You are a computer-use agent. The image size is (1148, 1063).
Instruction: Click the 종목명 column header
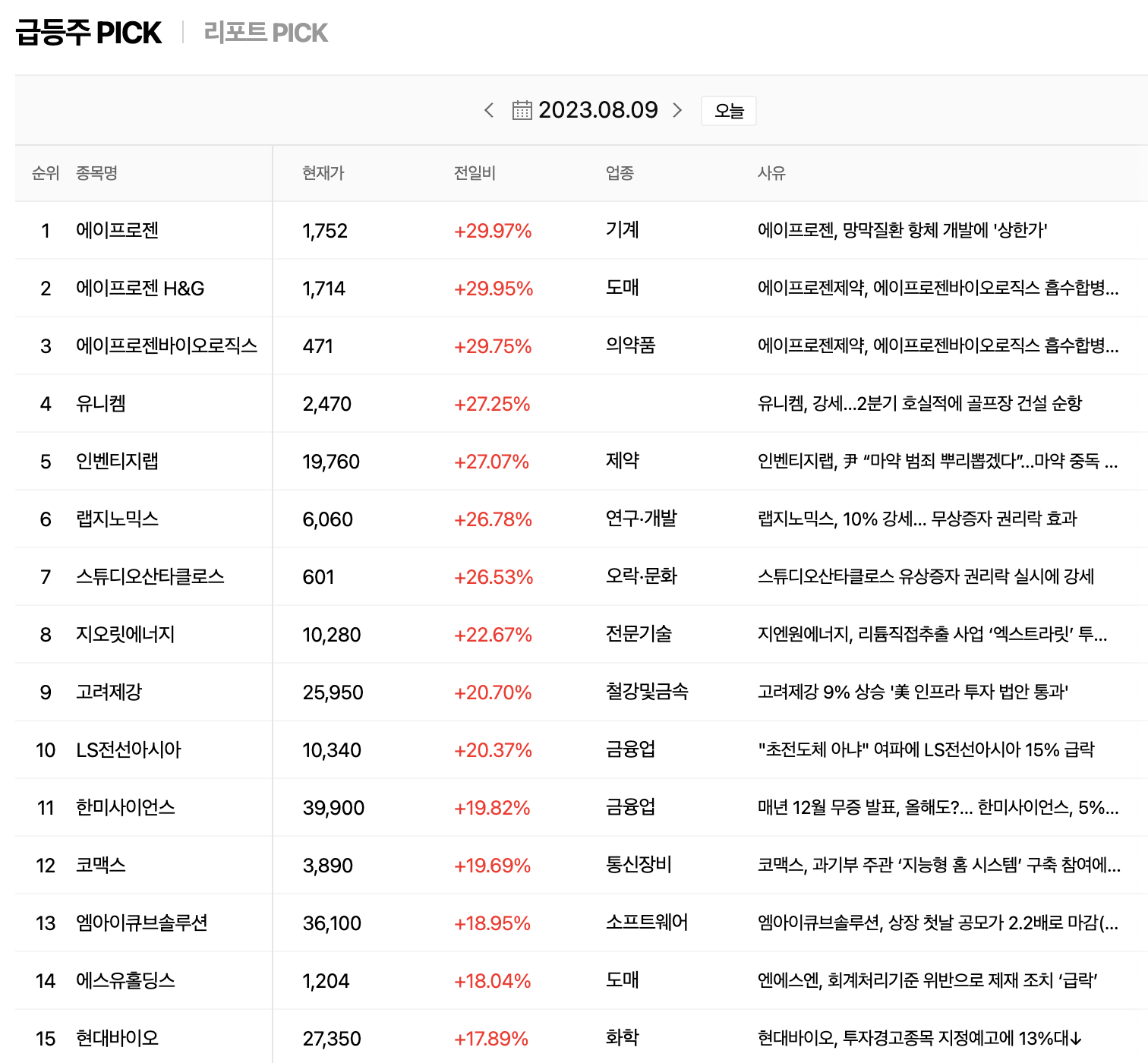(96, 173)
